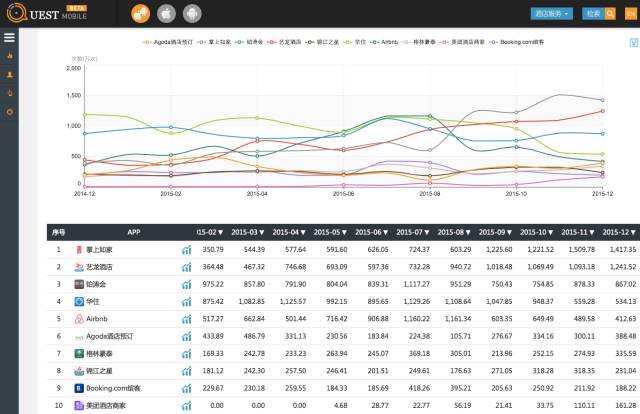Click the 1,509.78 value cell
The height and width of the screenshot is (414, 640).
(582, 249)
